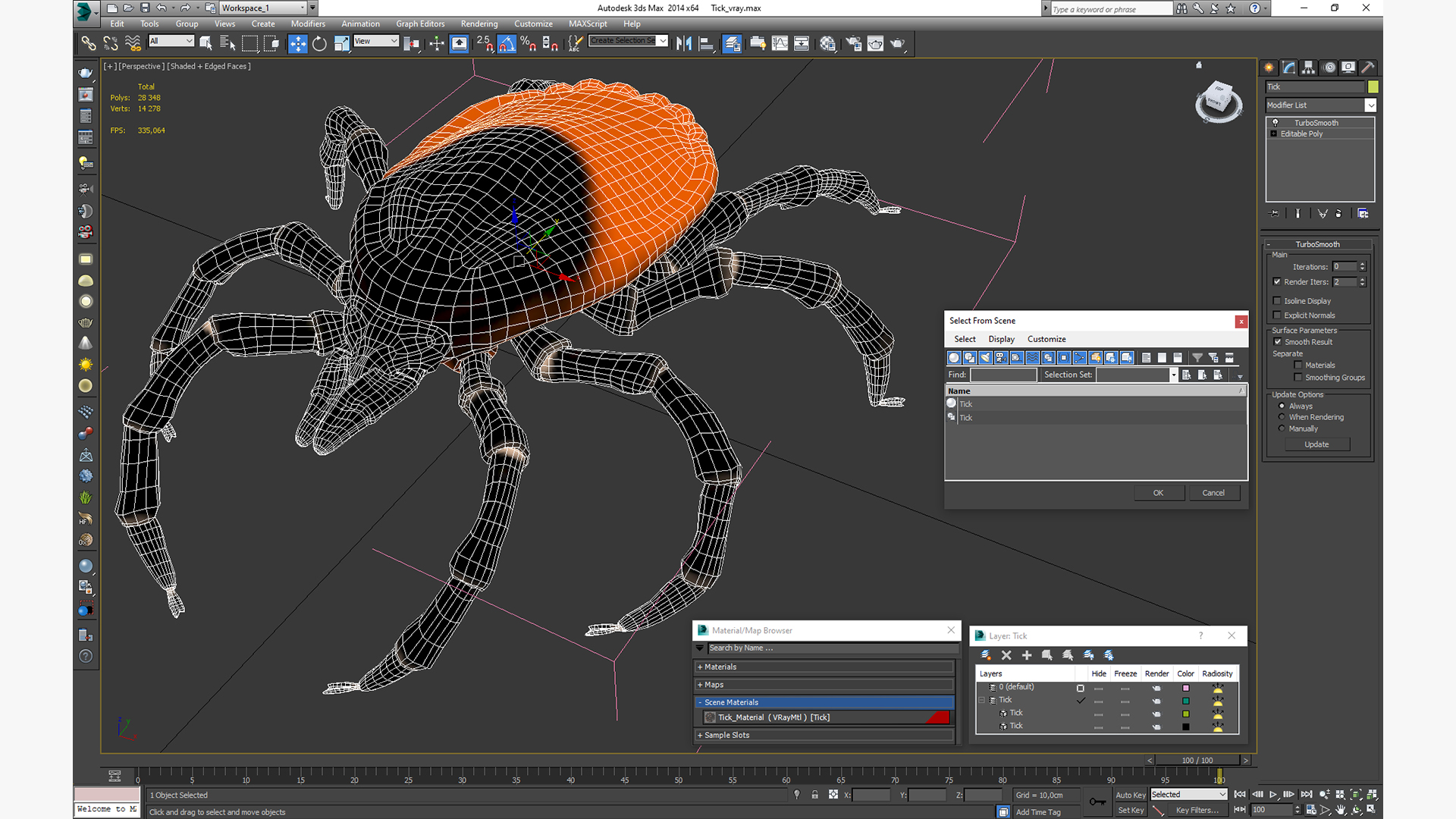Switch to the Hierarchy command panel
This screenshot has height=819, width=1456.
pyautogui.click(x=1309, y=67)
